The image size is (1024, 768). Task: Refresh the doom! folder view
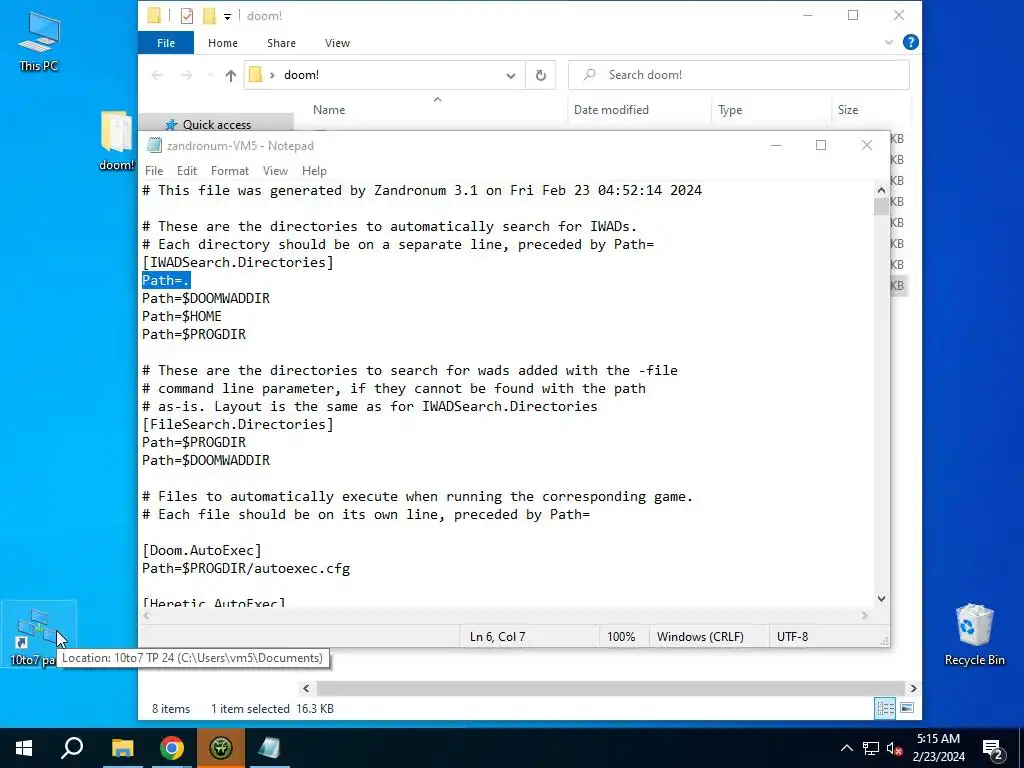tap(541, 75)
